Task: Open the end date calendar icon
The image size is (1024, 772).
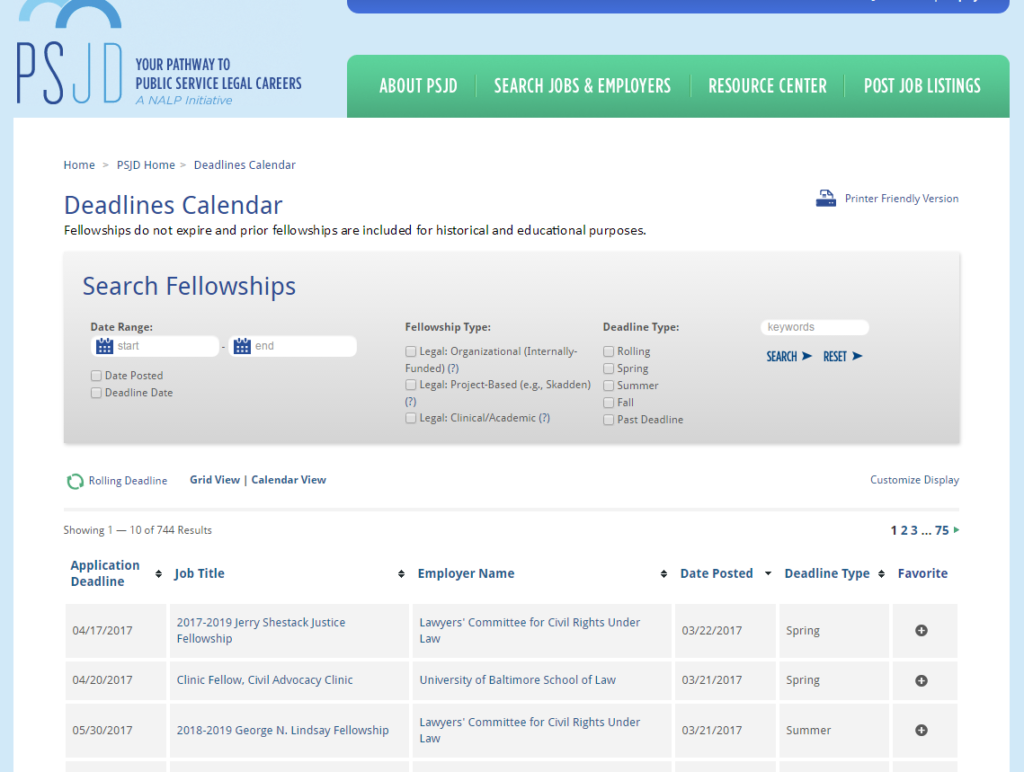Action: [x=242, y=346]
